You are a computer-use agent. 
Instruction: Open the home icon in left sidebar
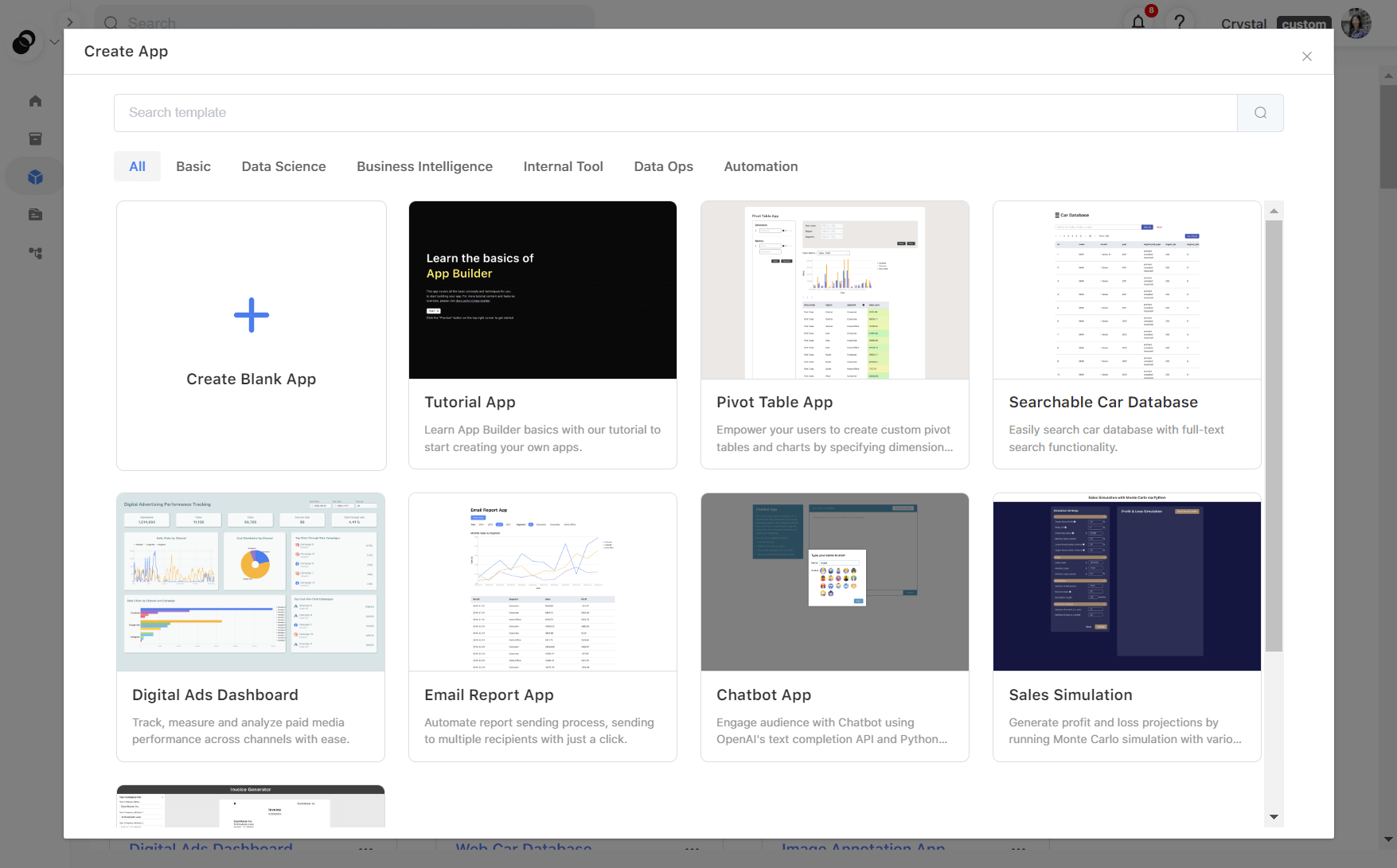35,101
